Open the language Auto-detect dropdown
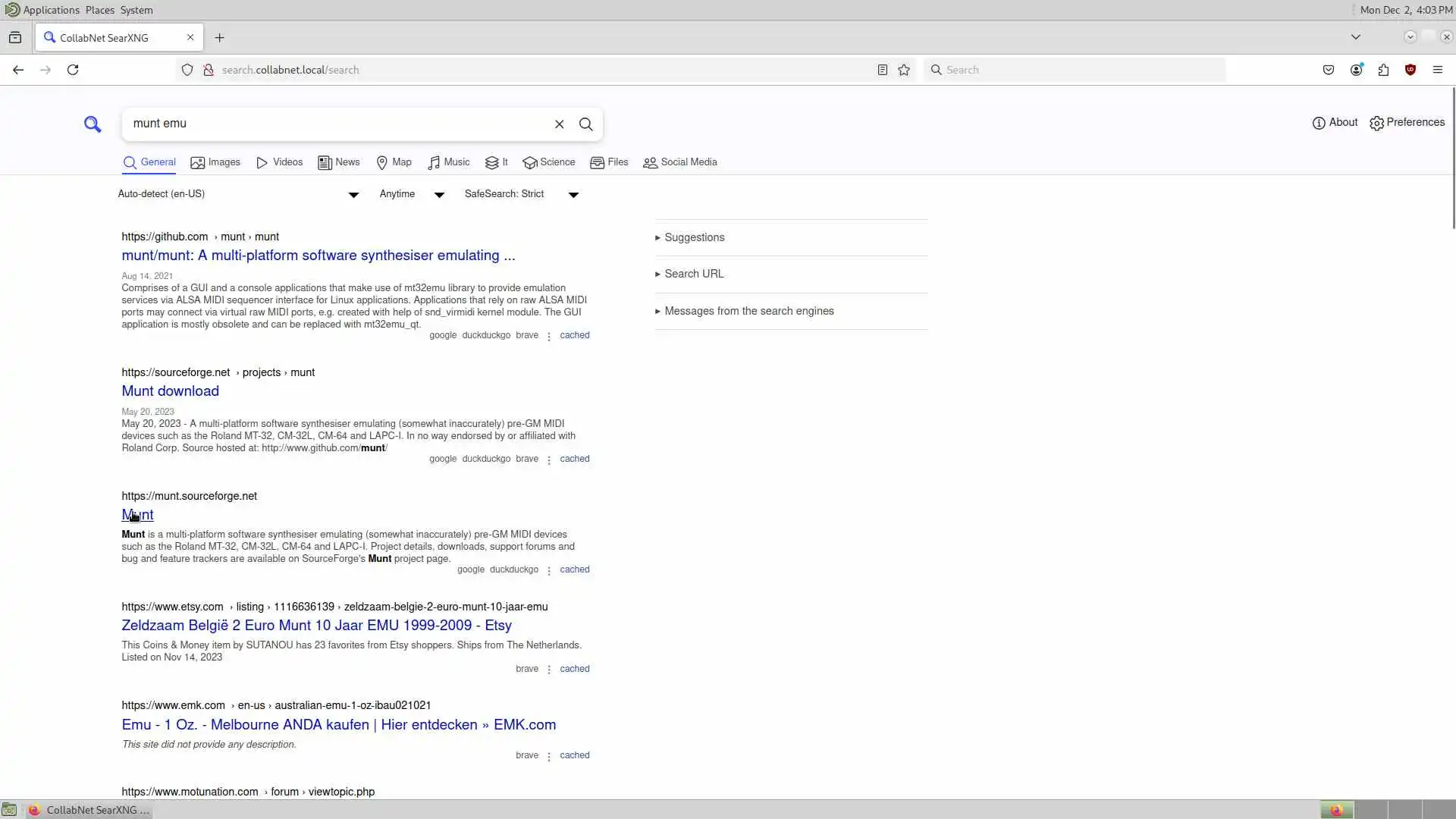1456x819 pixels. [x=238, y=194]
